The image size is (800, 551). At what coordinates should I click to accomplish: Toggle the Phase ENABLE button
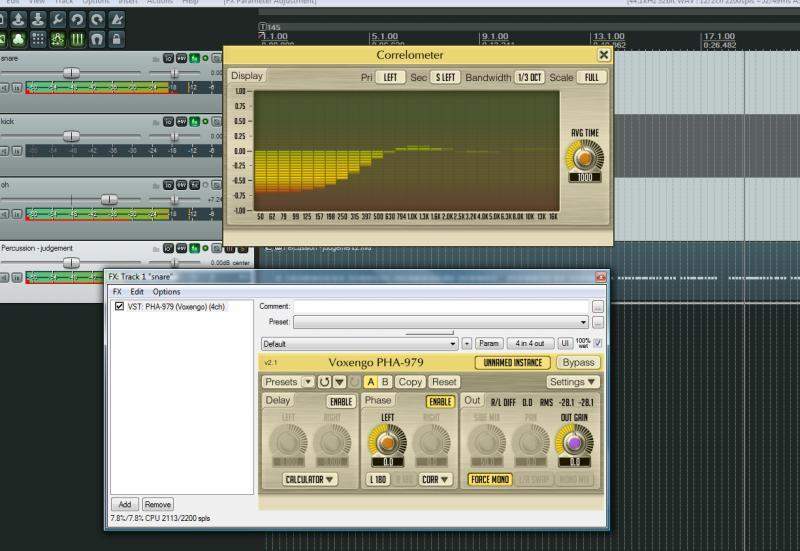click(440, 401)
